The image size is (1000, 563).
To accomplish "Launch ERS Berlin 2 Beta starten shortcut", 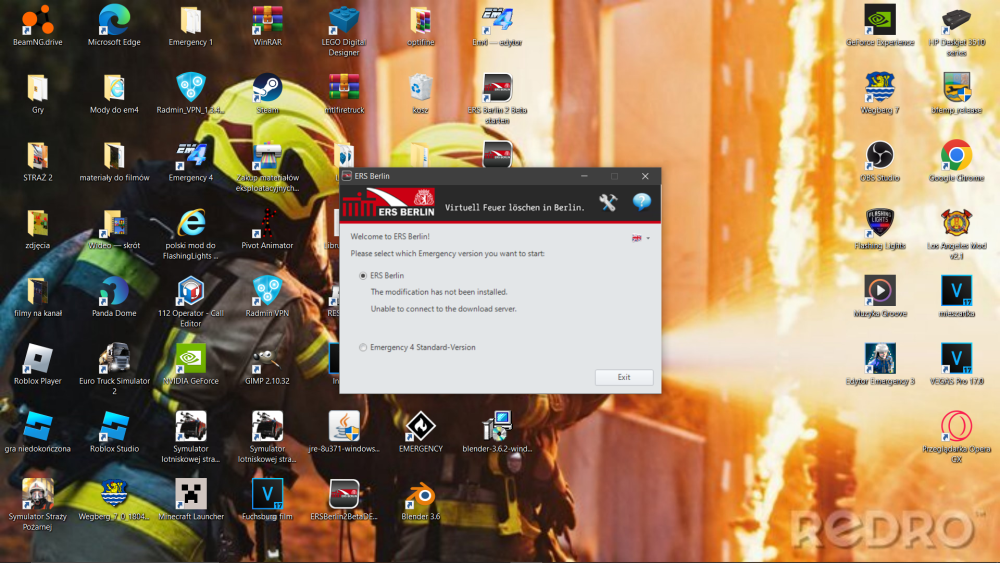I will (x=497, y=99).
